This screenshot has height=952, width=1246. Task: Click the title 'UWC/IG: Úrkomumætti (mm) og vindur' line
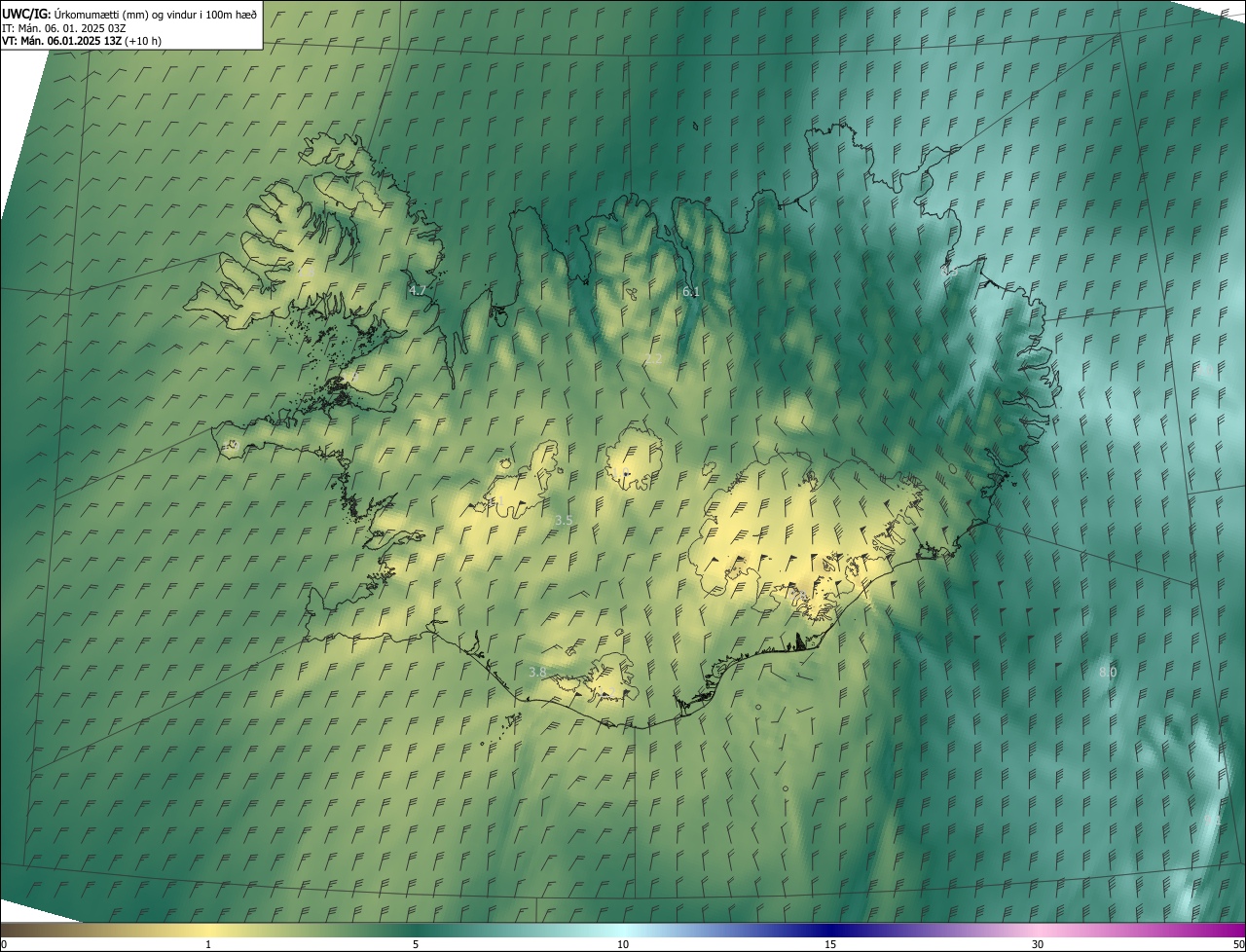point(129,14)
